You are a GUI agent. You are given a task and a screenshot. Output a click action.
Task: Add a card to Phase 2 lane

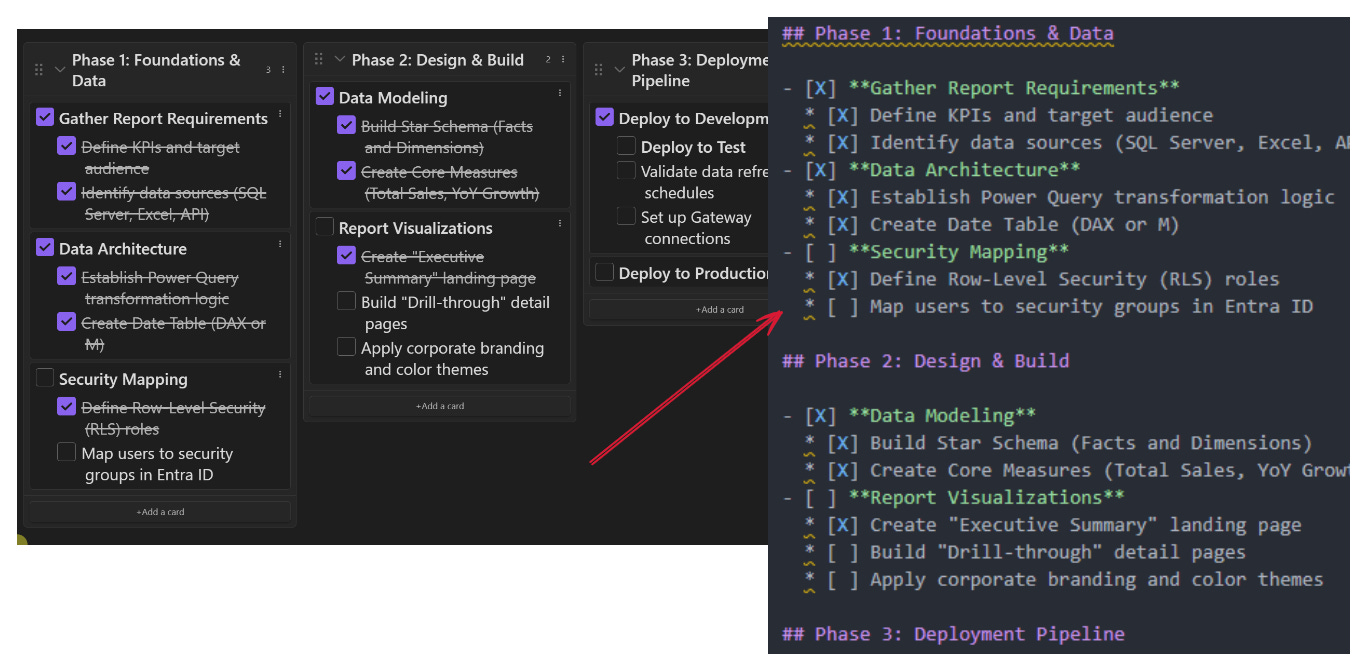pos(440,406)
